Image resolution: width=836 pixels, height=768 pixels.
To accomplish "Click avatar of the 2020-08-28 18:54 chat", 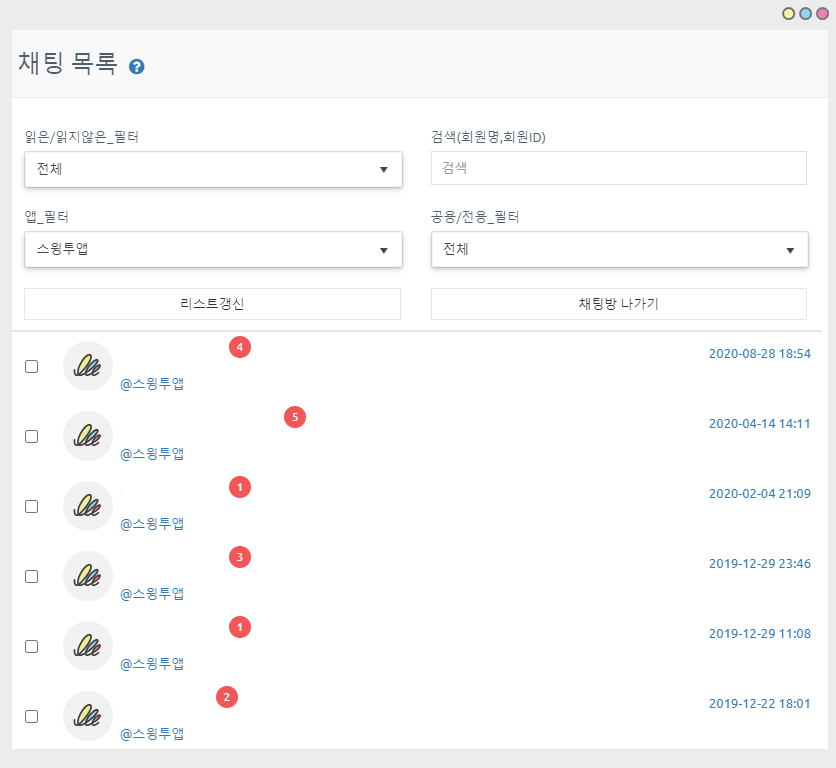I will click(88, 366).
